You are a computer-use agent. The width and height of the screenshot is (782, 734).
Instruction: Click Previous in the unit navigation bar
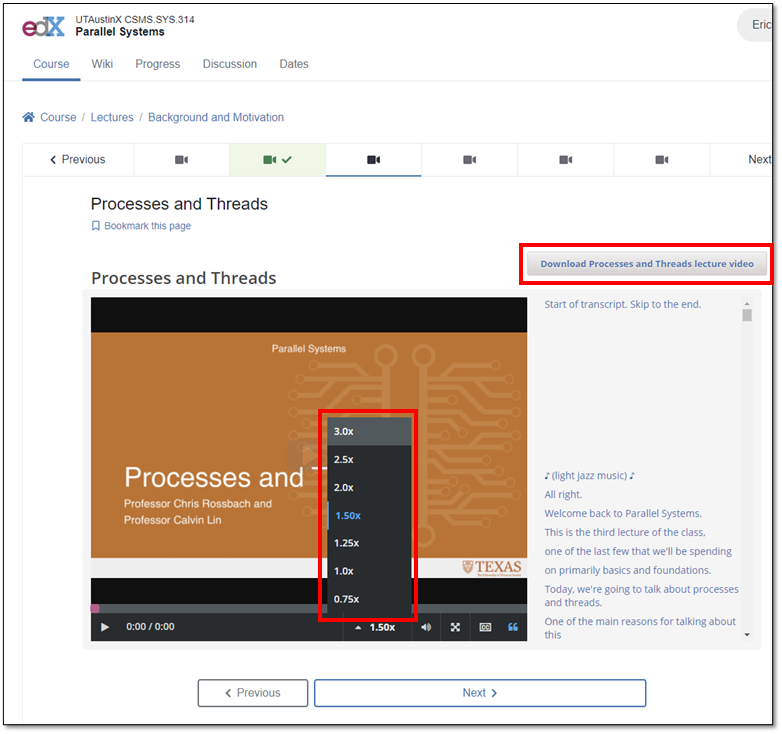[78, 160]
